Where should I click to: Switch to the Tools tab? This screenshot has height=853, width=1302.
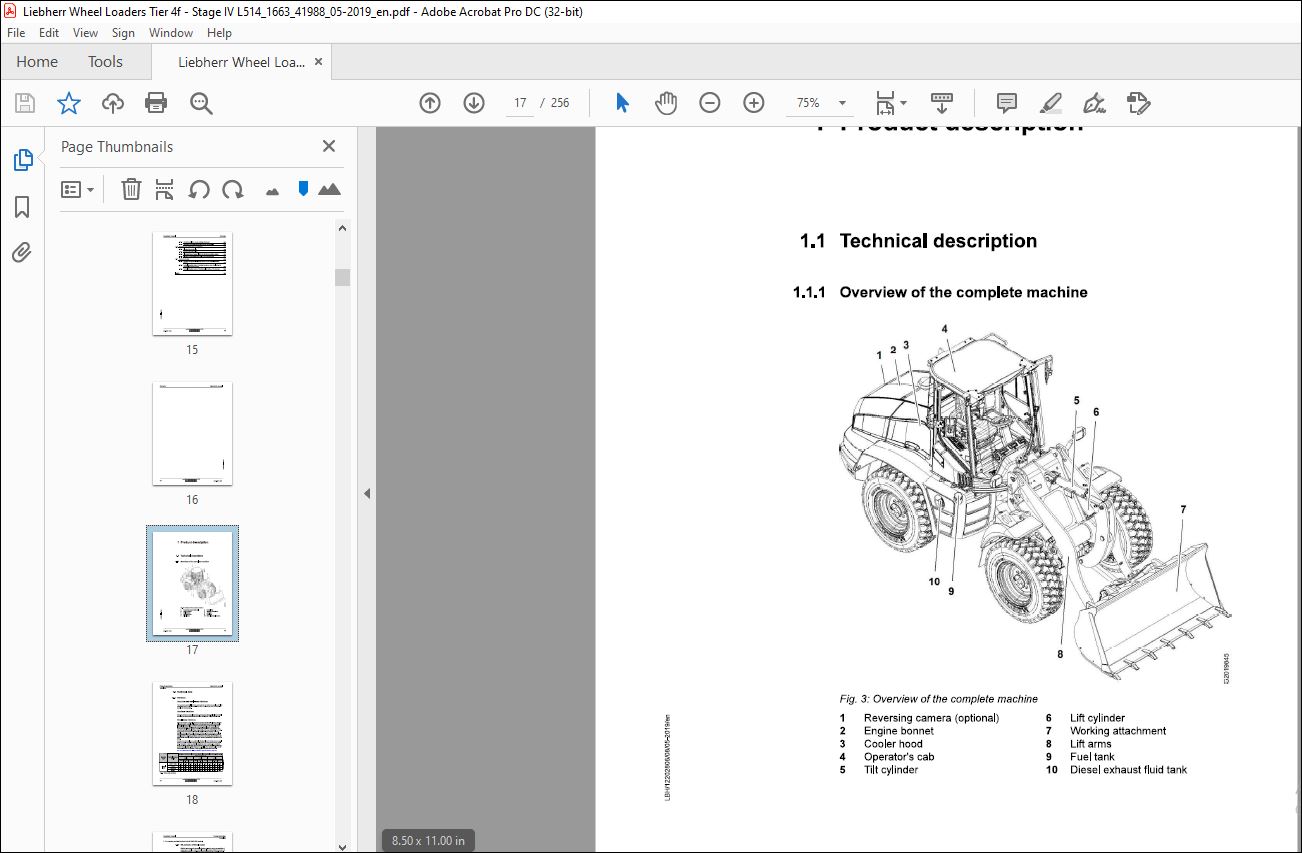[x=105, y=62]
